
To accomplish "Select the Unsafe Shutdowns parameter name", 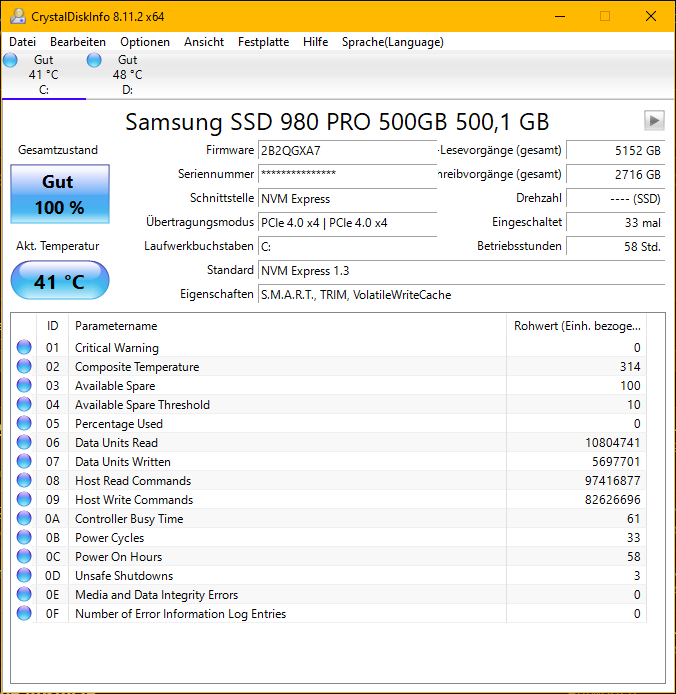I will click(124, 575).
